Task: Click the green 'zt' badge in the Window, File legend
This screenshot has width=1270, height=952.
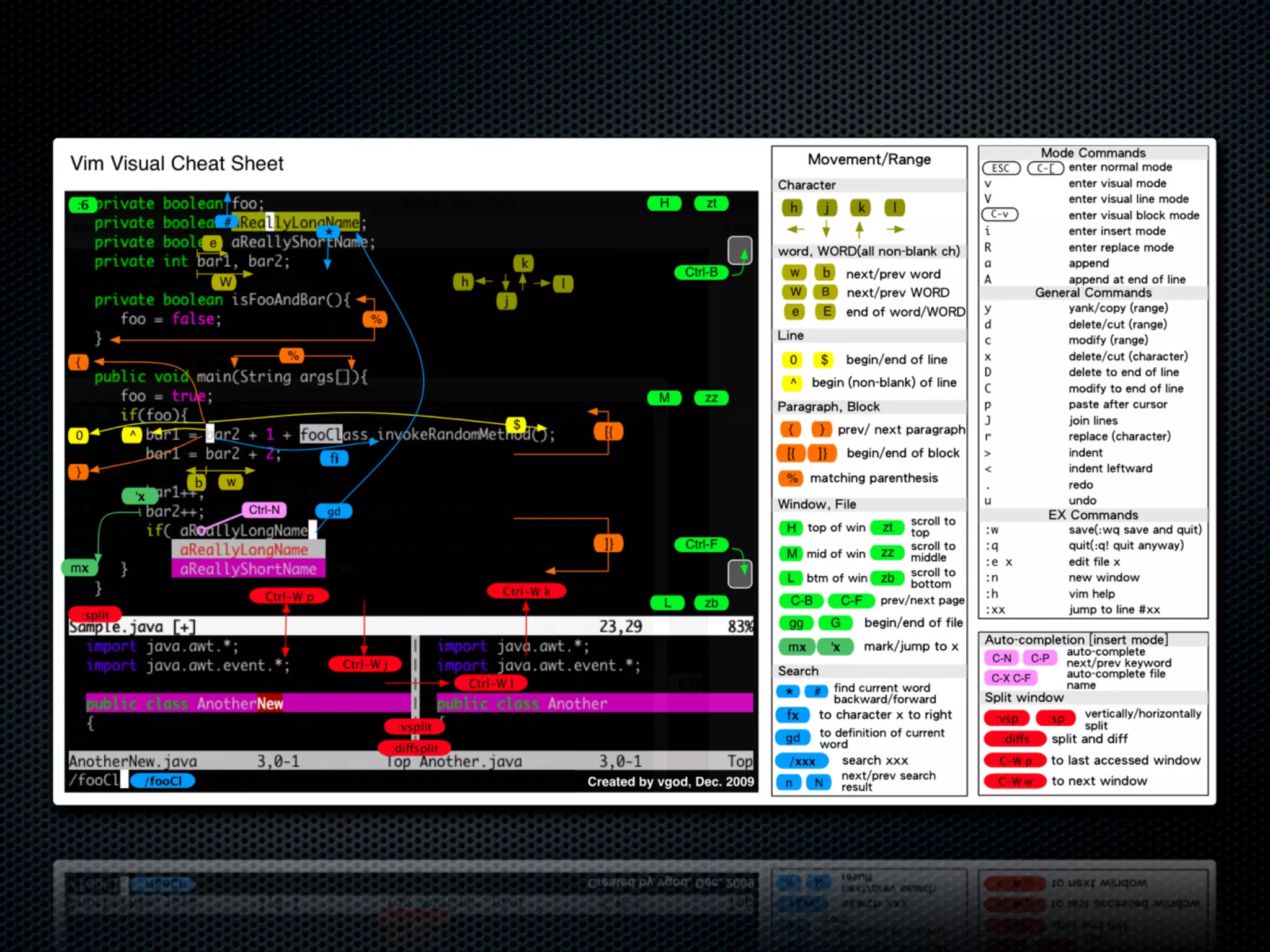Action: pos(887,527)
